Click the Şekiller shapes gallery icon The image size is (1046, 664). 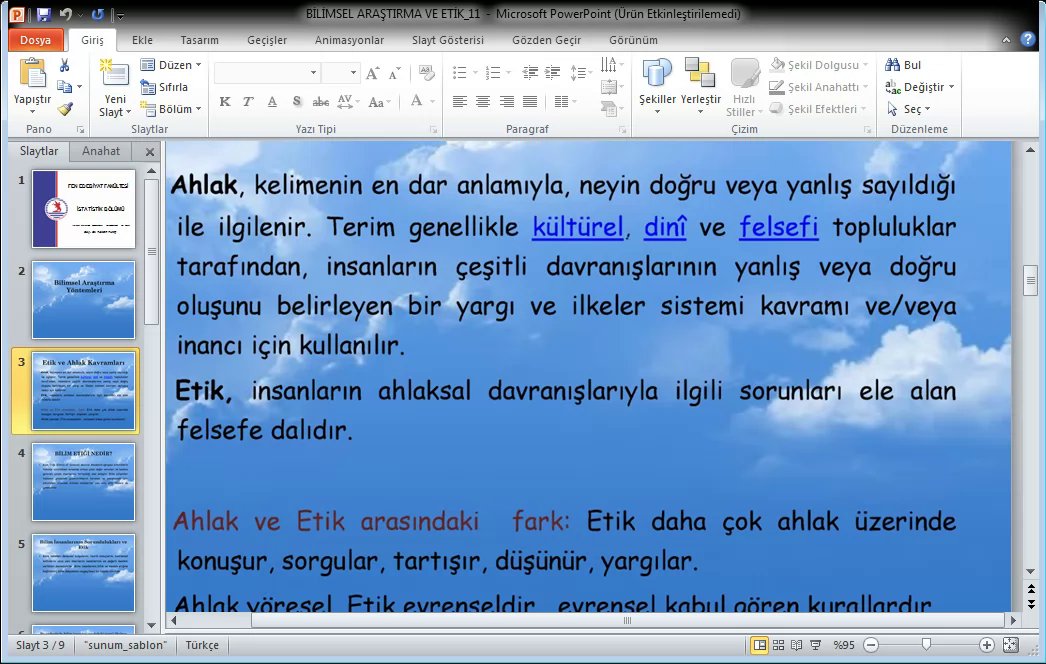[657, 73]
